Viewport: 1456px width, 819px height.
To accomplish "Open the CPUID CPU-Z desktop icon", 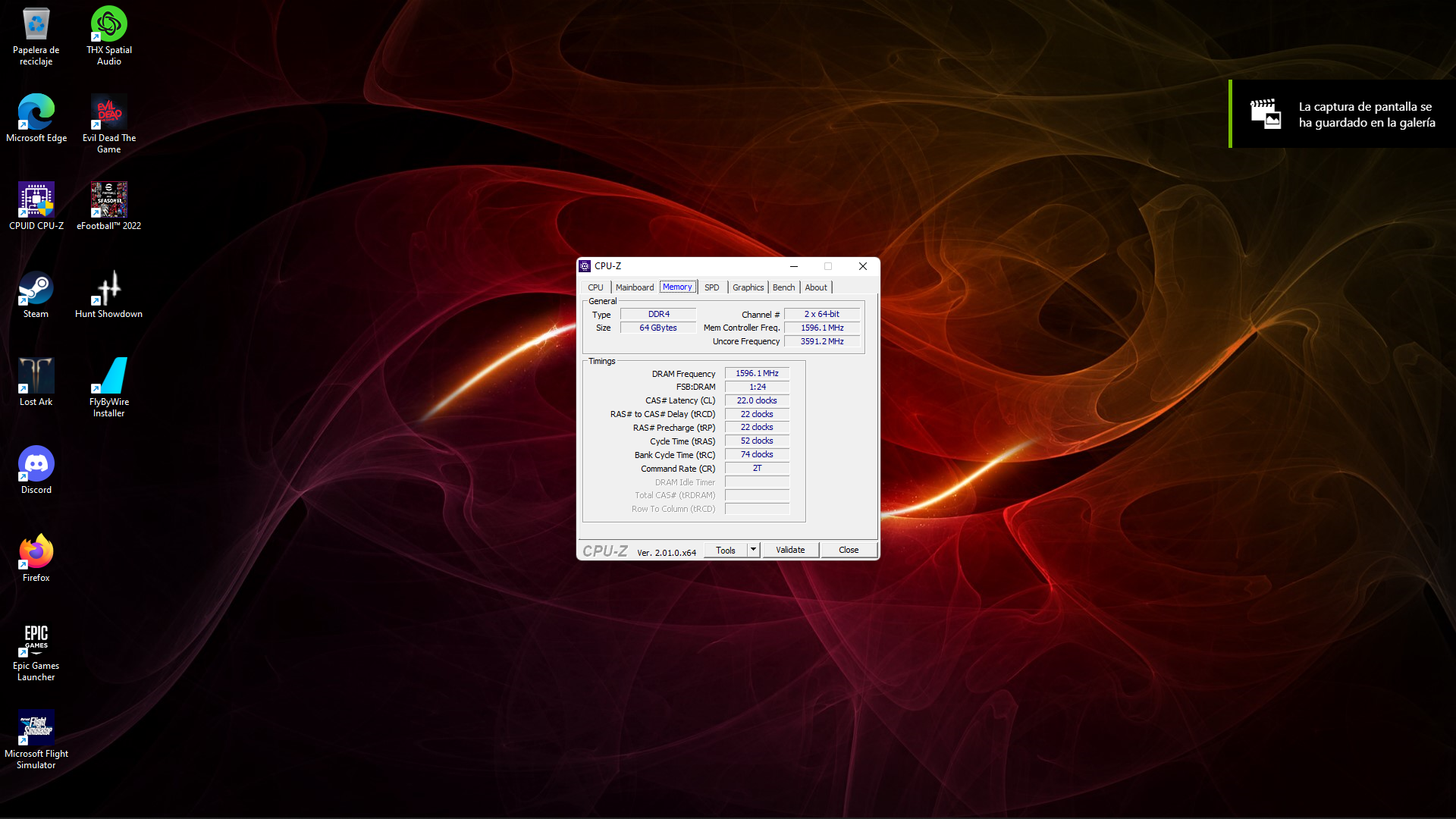I will click(x=36, y=200).
